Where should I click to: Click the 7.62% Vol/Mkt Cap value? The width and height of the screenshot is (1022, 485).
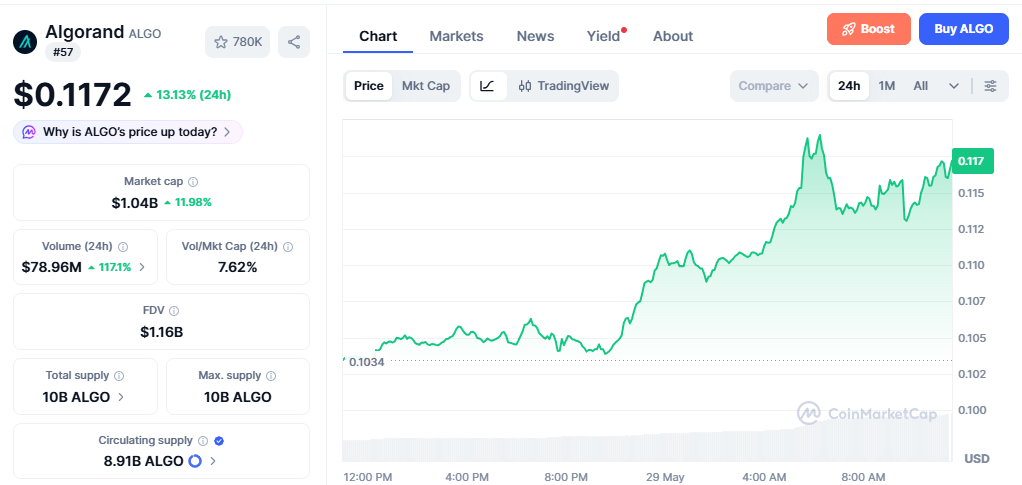tap(238, 267)
